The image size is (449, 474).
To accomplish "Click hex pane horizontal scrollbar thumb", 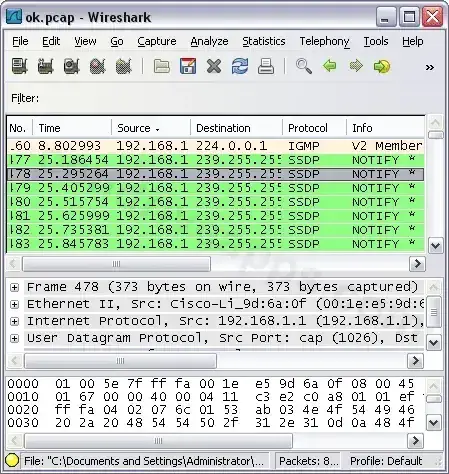I will coord(159,441).
